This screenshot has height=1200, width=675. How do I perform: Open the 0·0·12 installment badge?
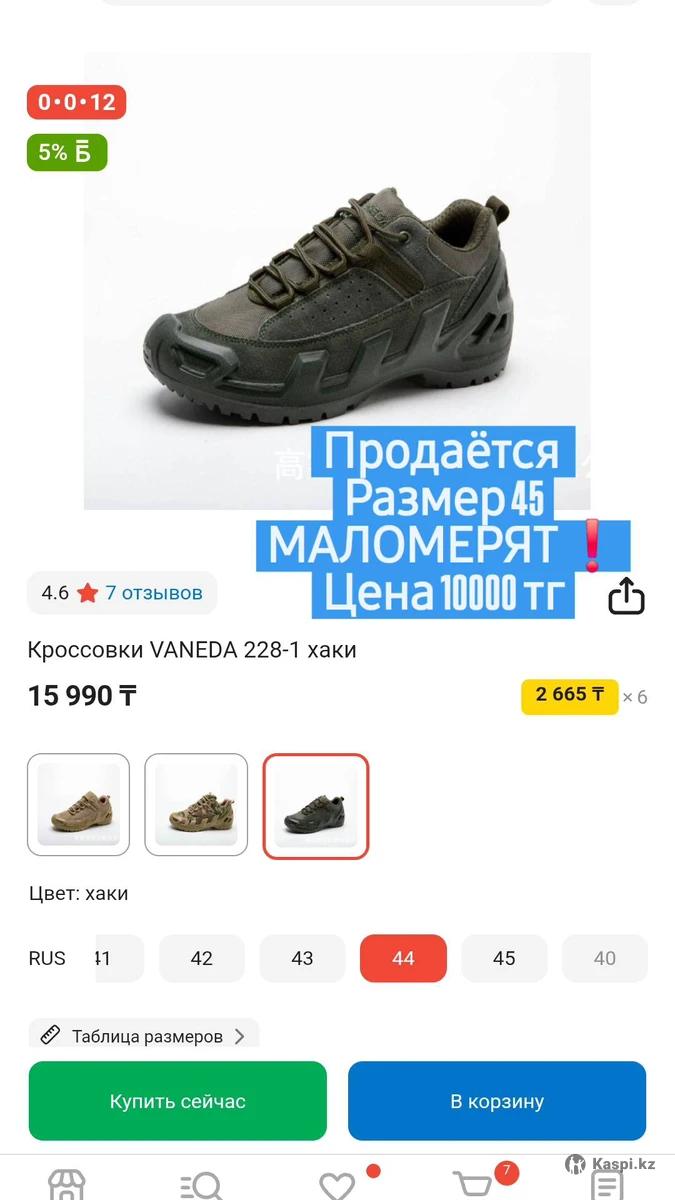(76, 102)
